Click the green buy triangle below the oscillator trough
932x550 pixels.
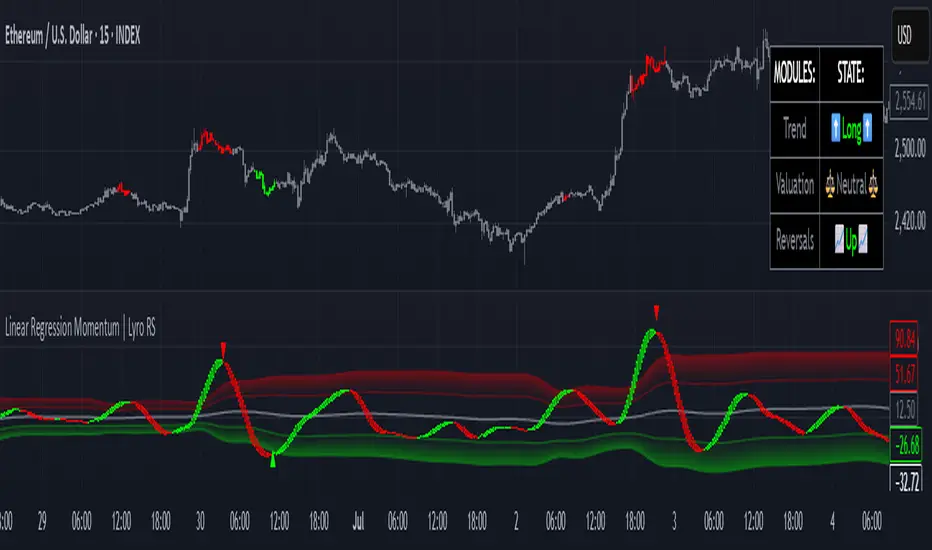[x=273, y=460]
